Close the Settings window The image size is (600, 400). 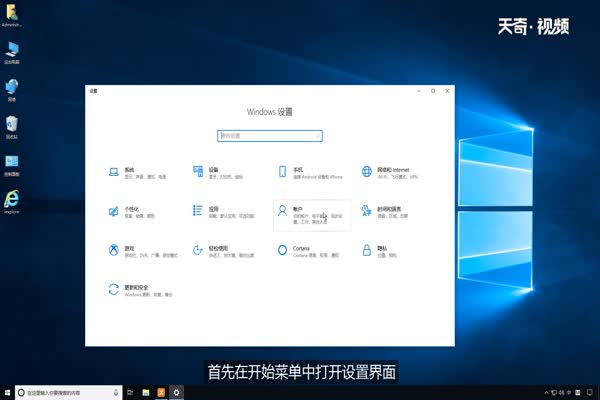click(x=447, y=91)
